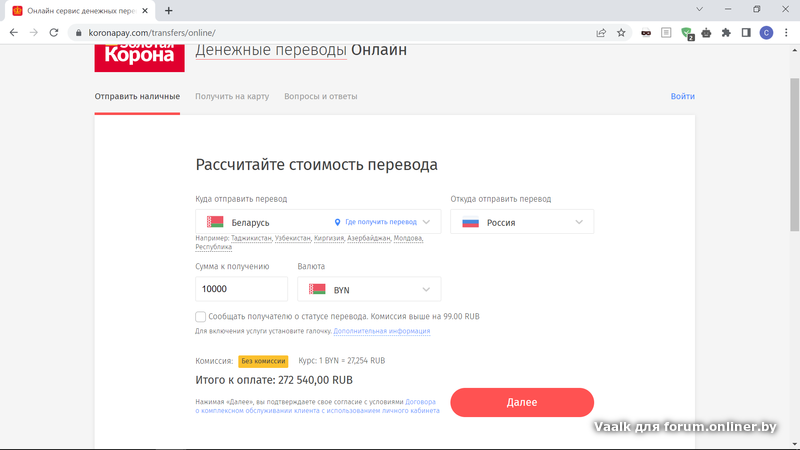The image size is (800, 450).
Task: Switch to Получить на карту tab
Action: click(x=232, y=96)
